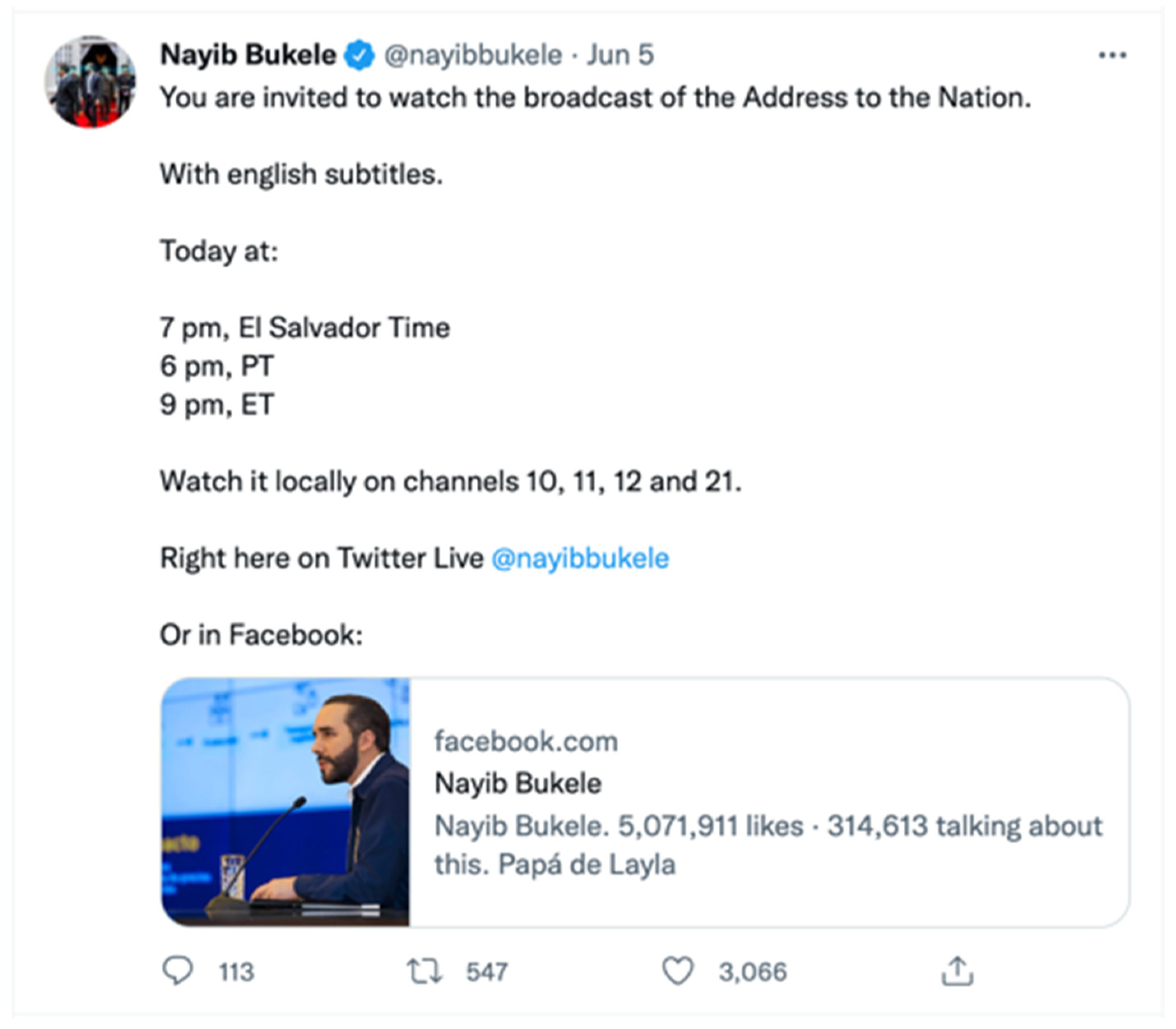Click the tweet's first line about the broadcast
The image size is (1176, 1029).
595,97
